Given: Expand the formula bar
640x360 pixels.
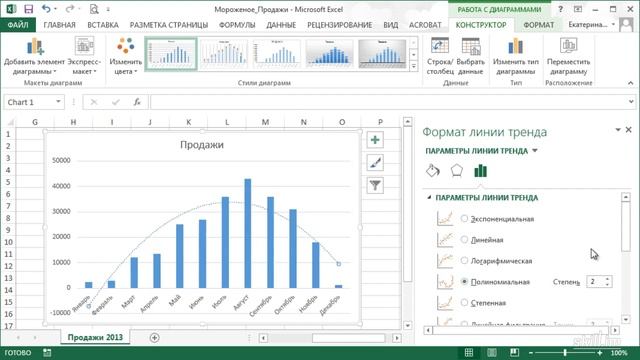Looking at the screenshot, I should point(631,102).
